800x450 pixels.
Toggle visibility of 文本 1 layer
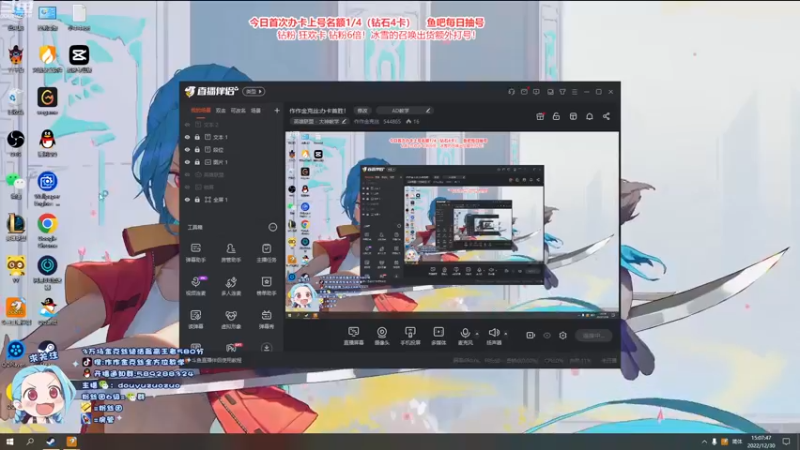coord(187,137)
